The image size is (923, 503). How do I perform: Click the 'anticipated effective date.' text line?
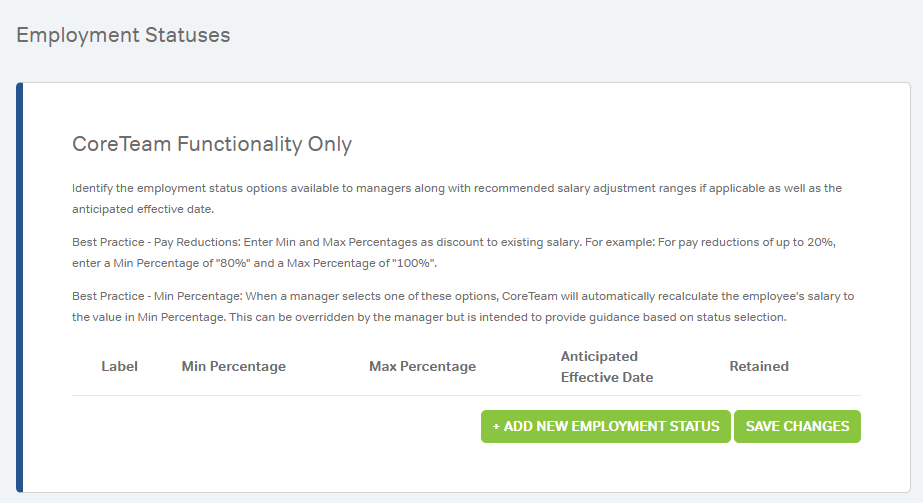coord(143,209)
